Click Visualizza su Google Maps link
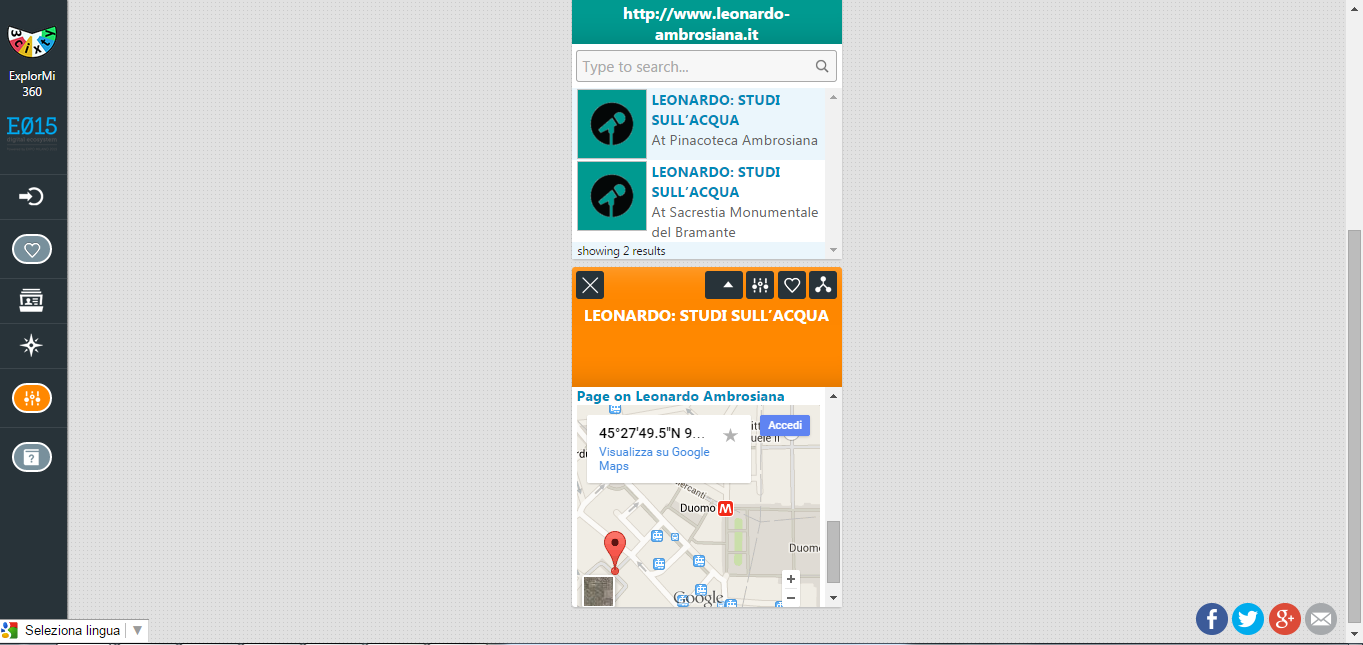 click(654, 459)
